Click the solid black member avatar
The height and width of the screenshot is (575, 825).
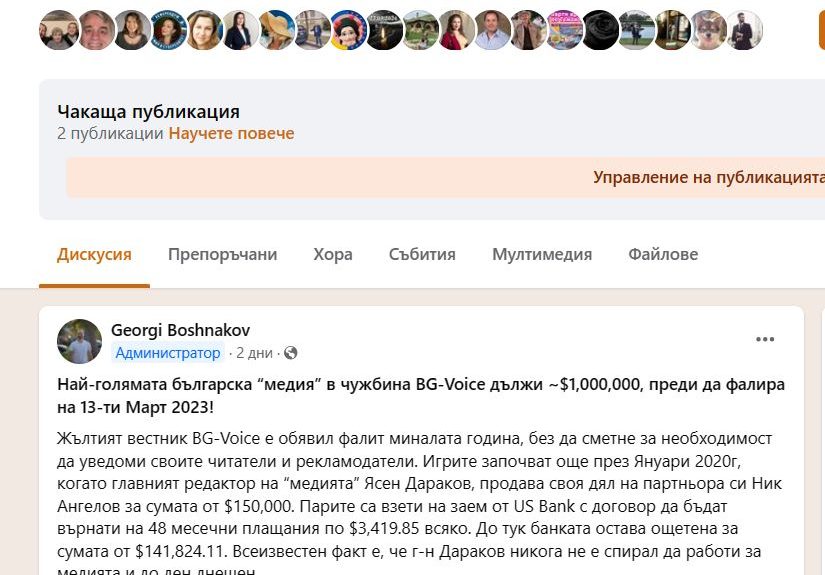click(600, 30)
